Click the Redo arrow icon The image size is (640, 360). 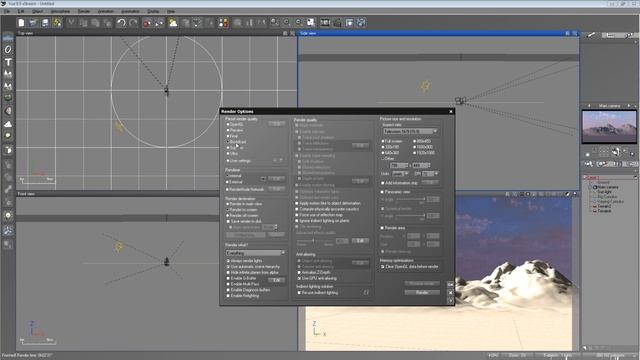(133, 22)
